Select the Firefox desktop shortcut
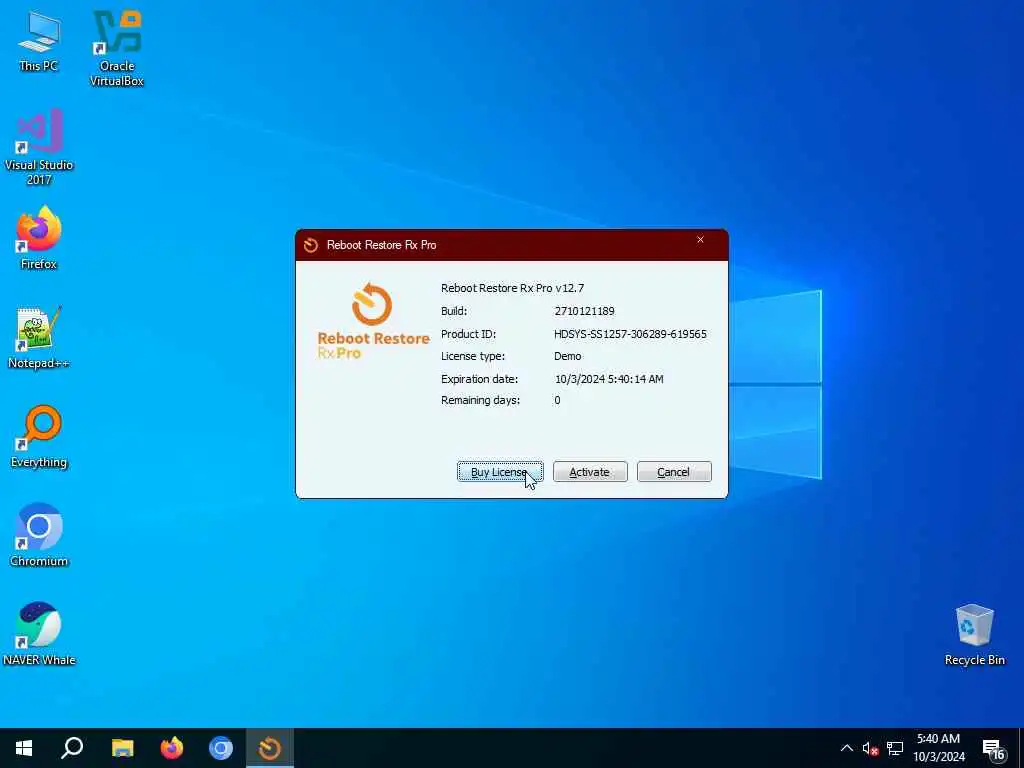 click(x=39, y=238)
